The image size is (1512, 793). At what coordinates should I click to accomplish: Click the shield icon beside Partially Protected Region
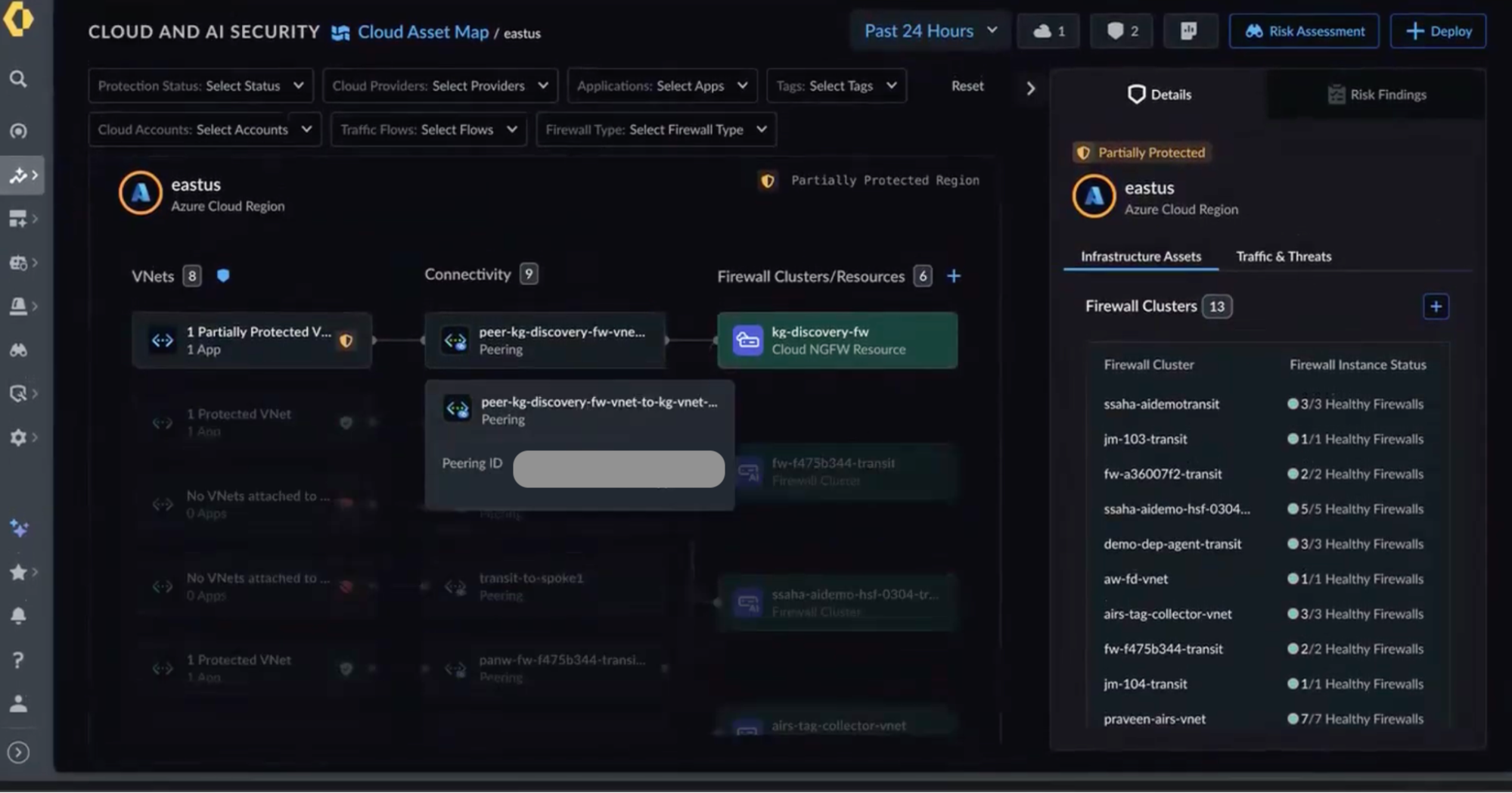pyautogui.click(x=768, y=181)
